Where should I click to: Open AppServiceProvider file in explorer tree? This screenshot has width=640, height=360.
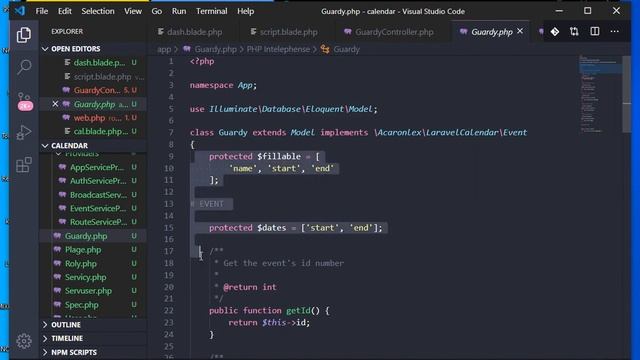coord(96,167)
